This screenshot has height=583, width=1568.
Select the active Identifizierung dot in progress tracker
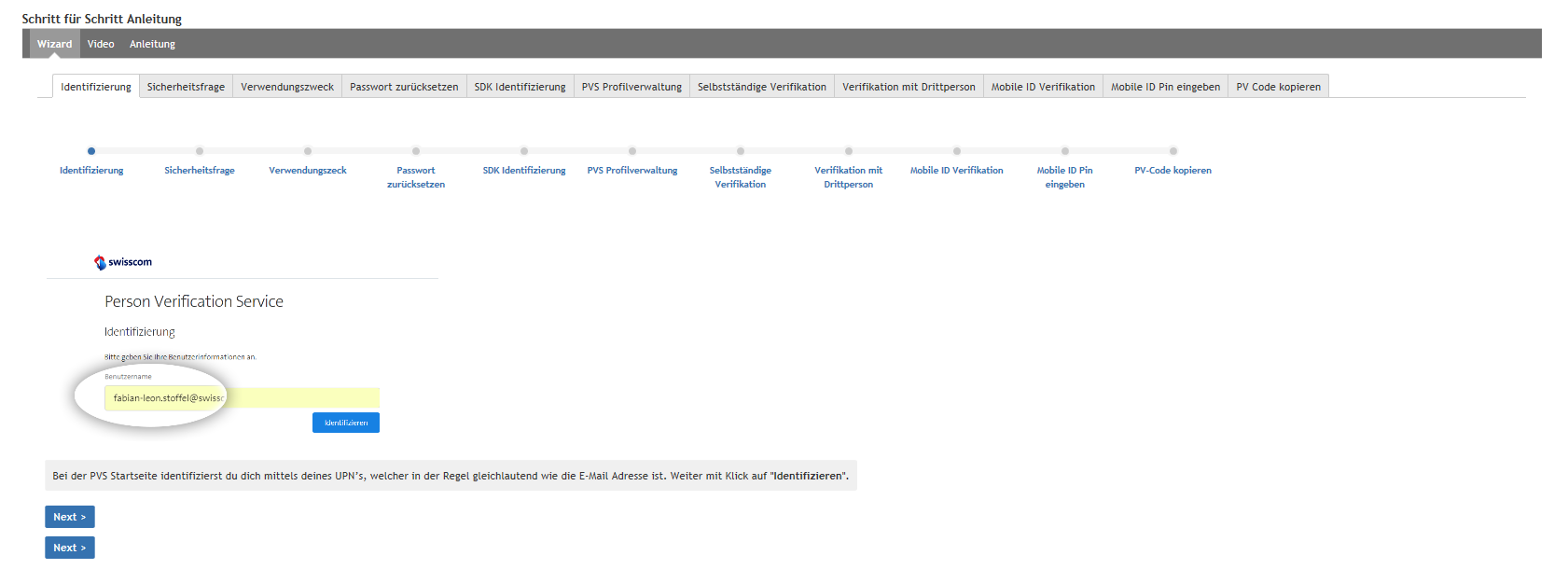tap(91, 151)
